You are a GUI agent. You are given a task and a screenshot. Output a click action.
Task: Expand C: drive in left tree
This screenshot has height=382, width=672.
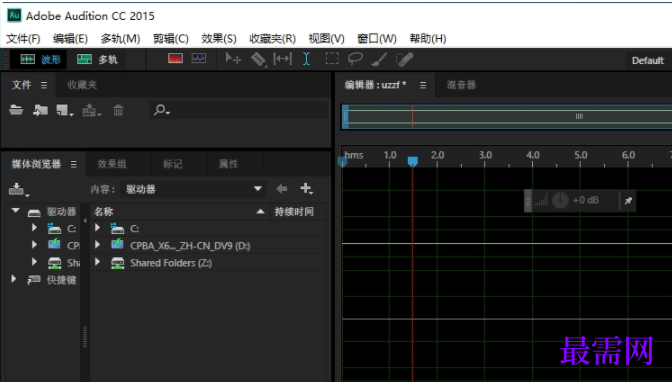34,228
